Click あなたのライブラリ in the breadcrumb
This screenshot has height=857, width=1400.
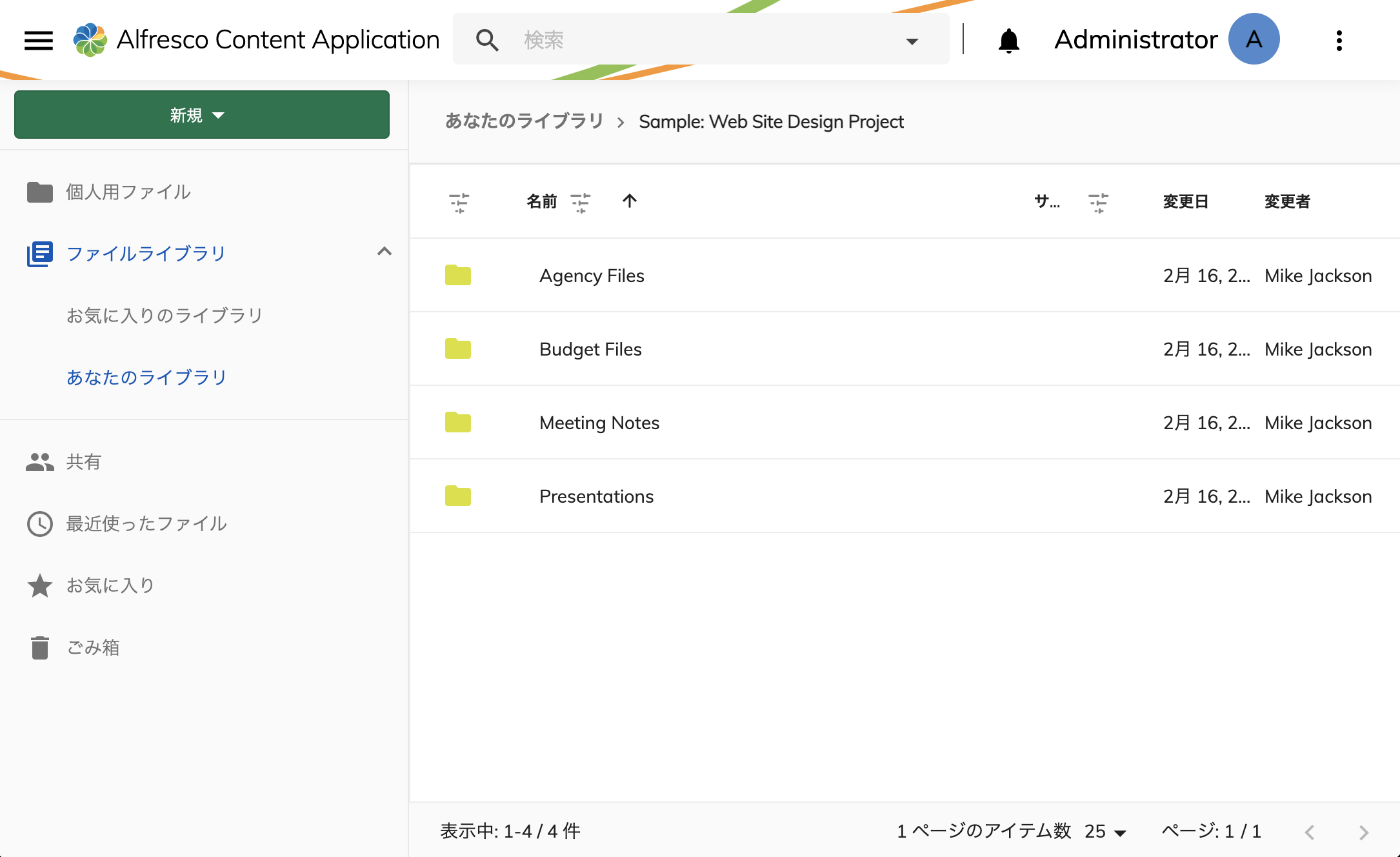click(524, 121)
